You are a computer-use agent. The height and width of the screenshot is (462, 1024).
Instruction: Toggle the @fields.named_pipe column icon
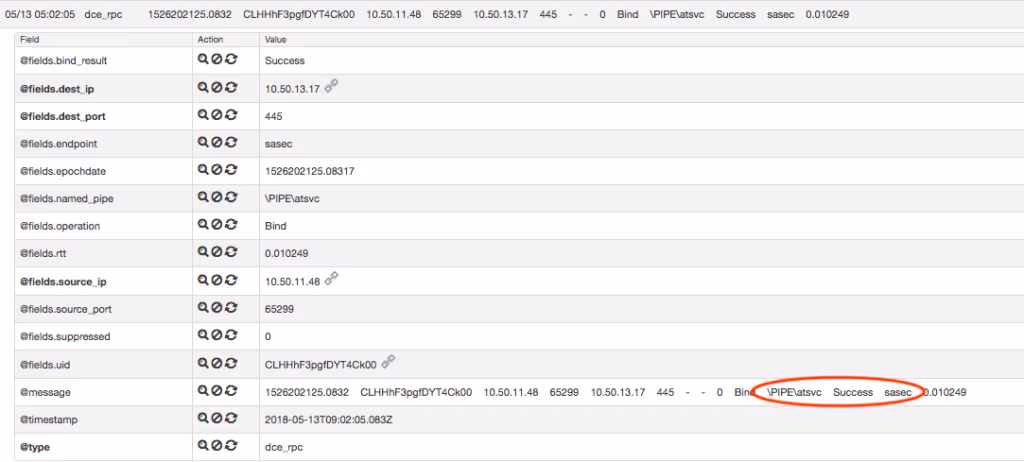click(231, 197)
